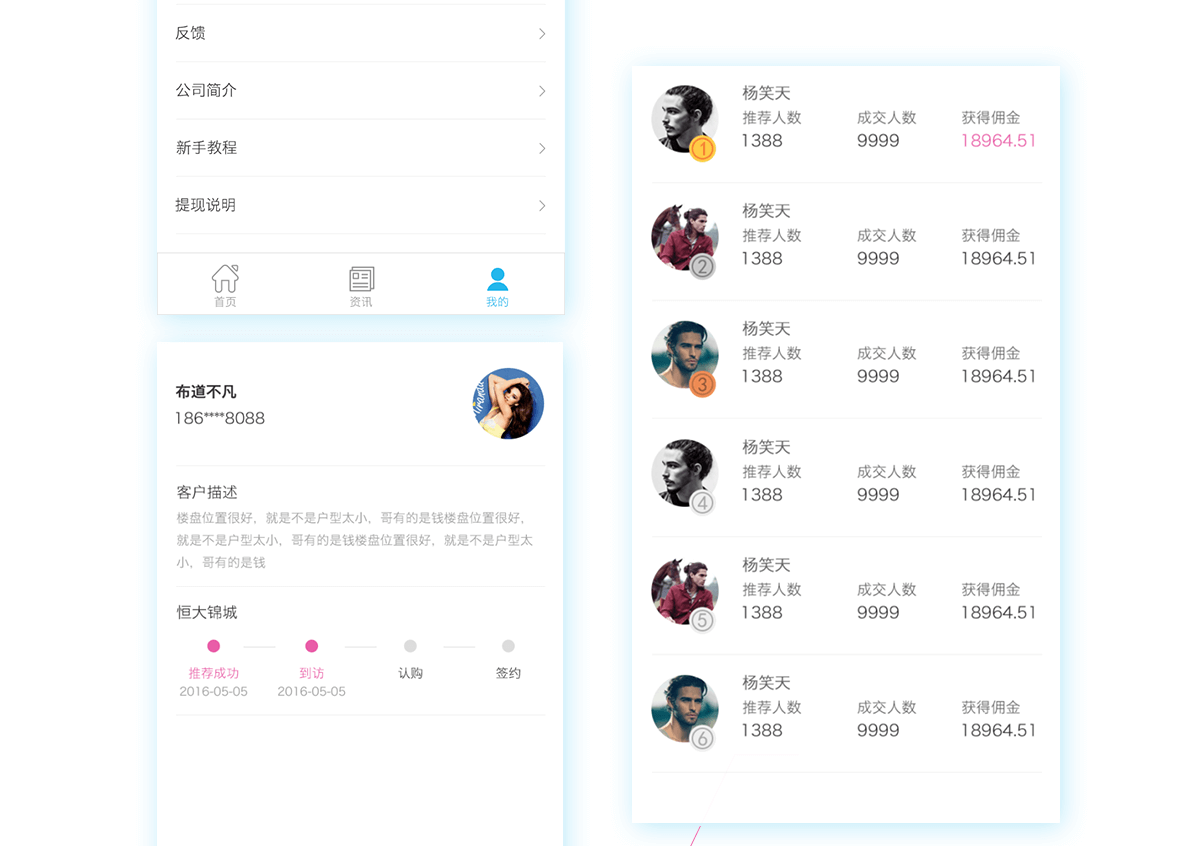Expand the 公司简介 row chevron
1200x846 pixels.
click(x=542, y=91)
